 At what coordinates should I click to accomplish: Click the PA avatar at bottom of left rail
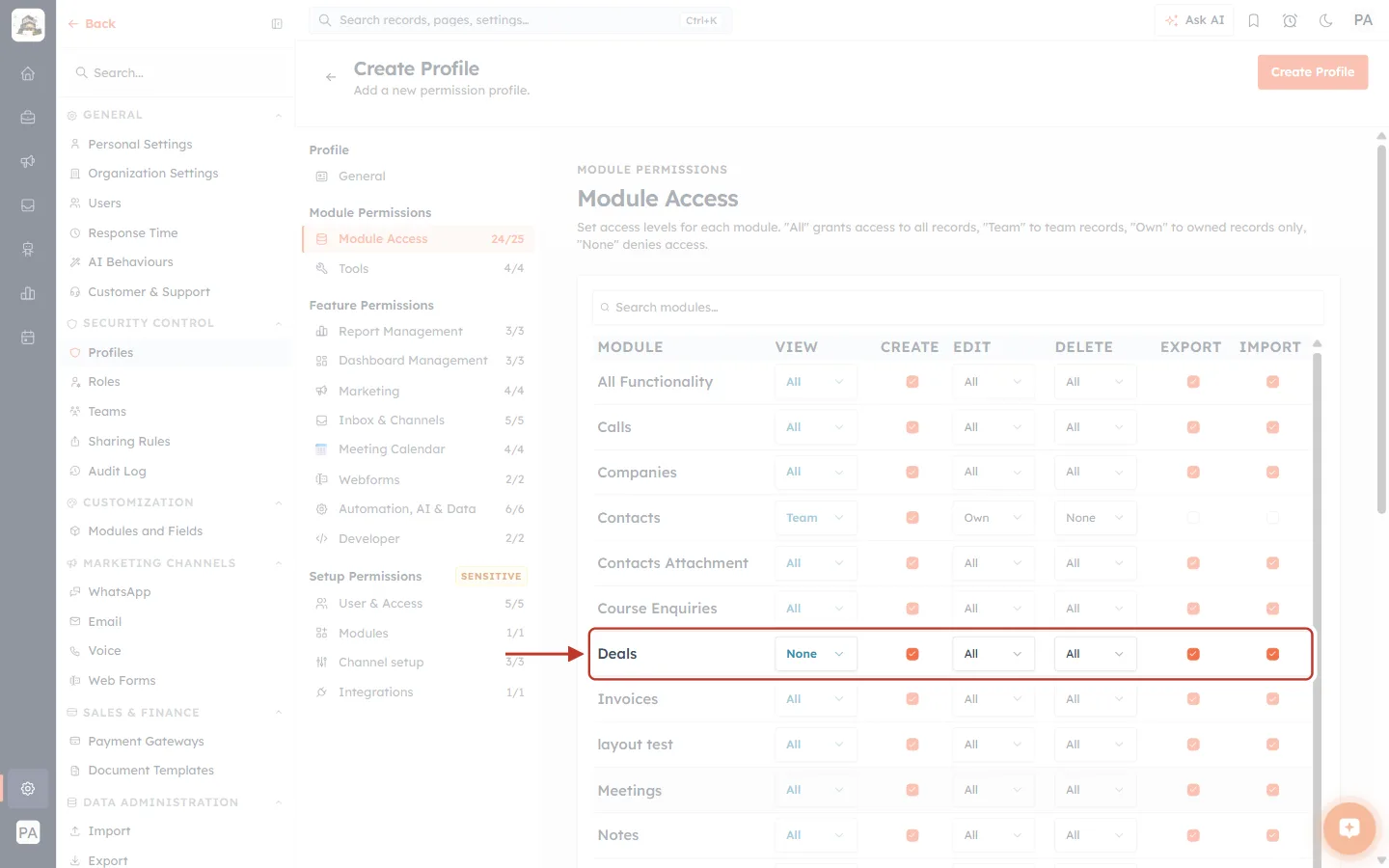pyautogui.click(x=28, y=832)
